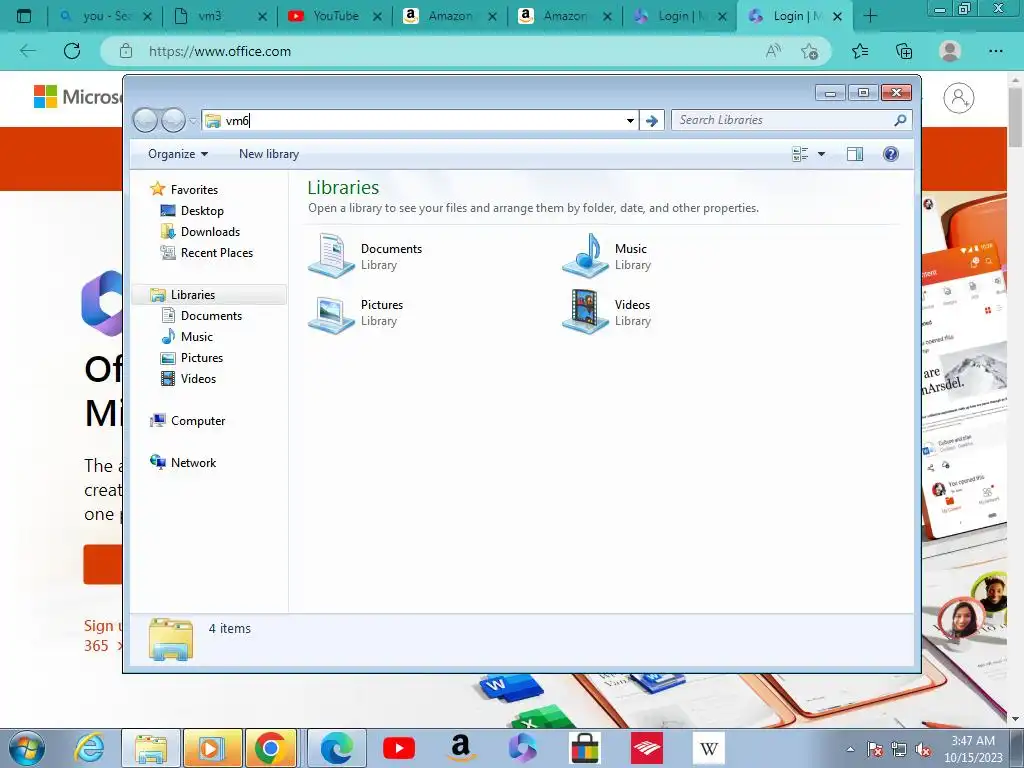
Task: Open the More view options dropdown arrow
Action: click(822, 154)
